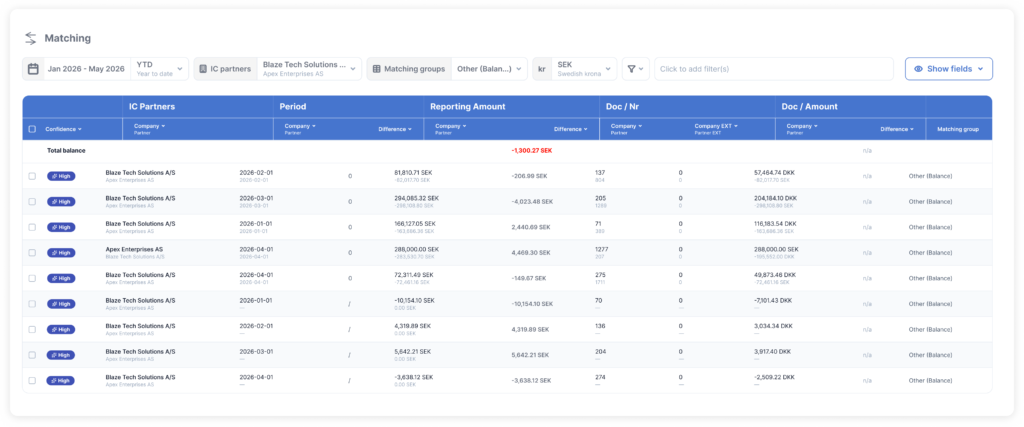Click the Matching group column header
Image resolution: width=1024 pixels, height=427 pixels.
[957, 129]
